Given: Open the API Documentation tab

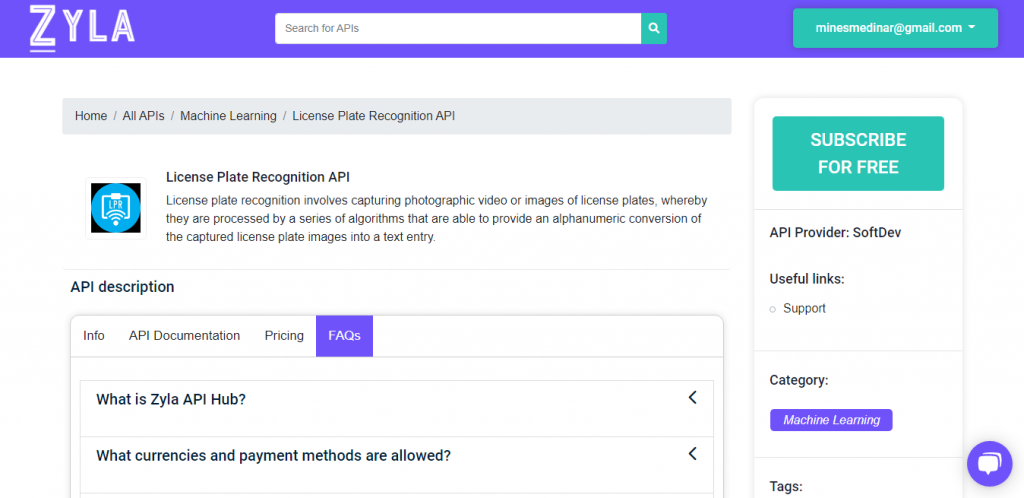Looking at the screenshot, I should pos(184,335).
